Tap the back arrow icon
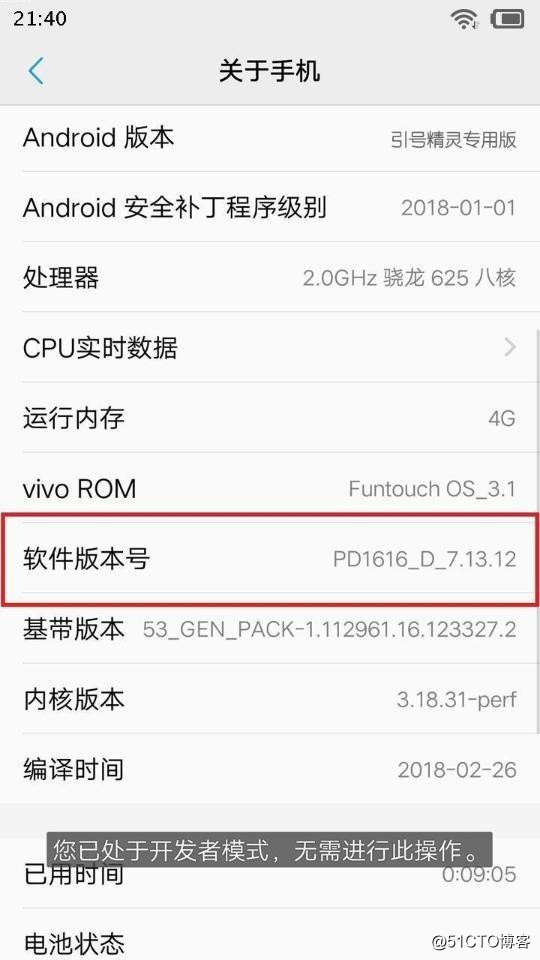The height and width of the screenshot is (960, 540). (x=36, y=71)
